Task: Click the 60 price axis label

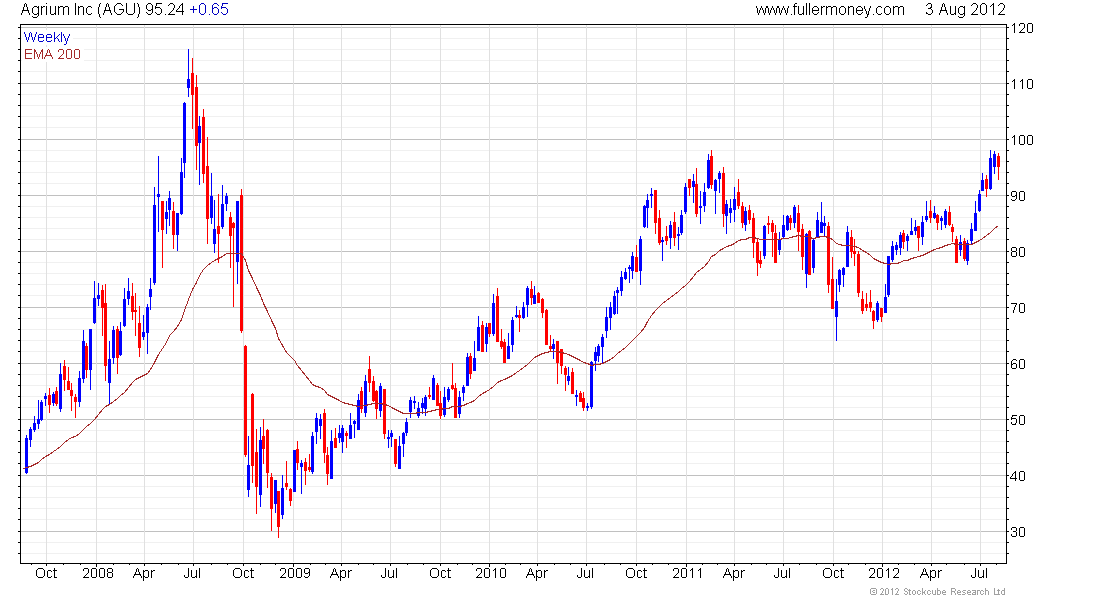Action: (x=1018, y=364)
